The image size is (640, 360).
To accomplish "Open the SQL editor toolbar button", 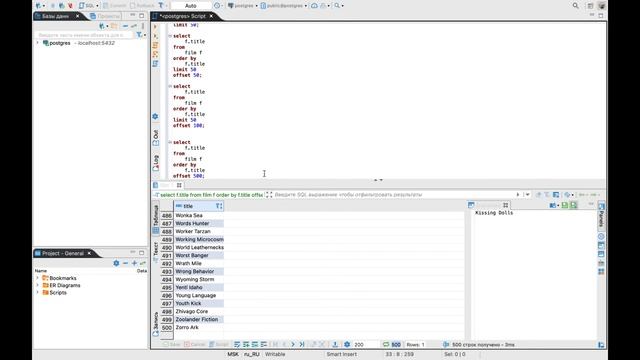I will coord(88,6).
